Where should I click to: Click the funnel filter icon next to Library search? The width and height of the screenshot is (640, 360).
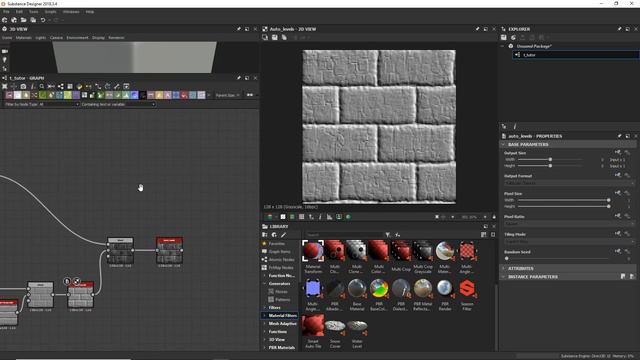point(388,235)
